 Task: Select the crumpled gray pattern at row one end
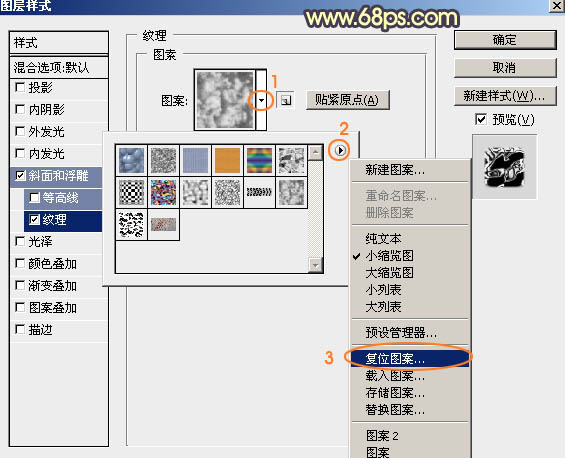click(x=292, y=161)
